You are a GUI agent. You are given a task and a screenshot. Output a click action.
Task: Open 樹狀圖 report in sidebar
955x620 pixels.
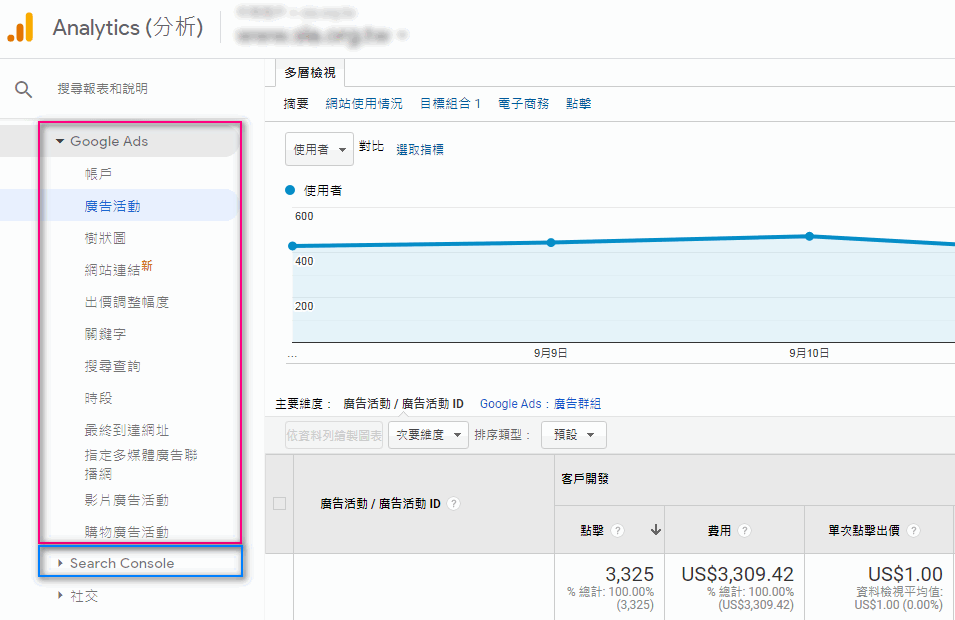coord(105,238)
